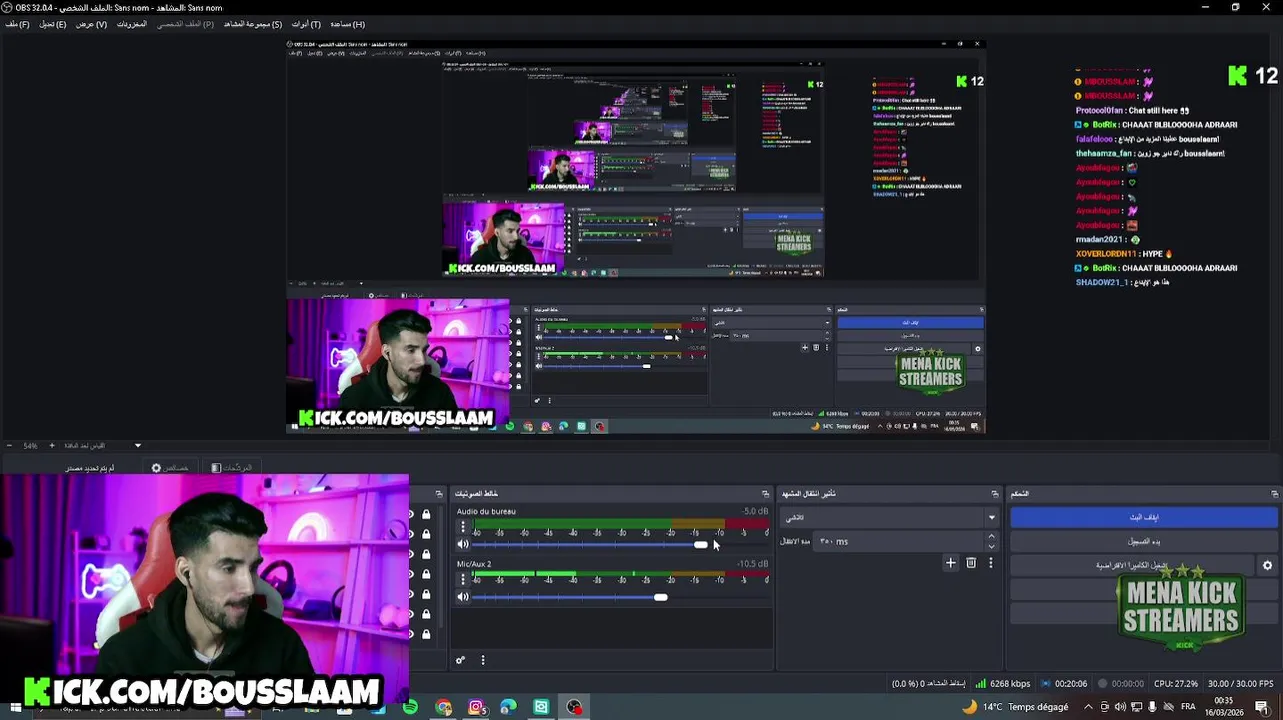Image resolution: width=1283 pixels, height=720 pixels.
Task: Open Microsoft Edge from the taskbar
Action: (508, 708)
